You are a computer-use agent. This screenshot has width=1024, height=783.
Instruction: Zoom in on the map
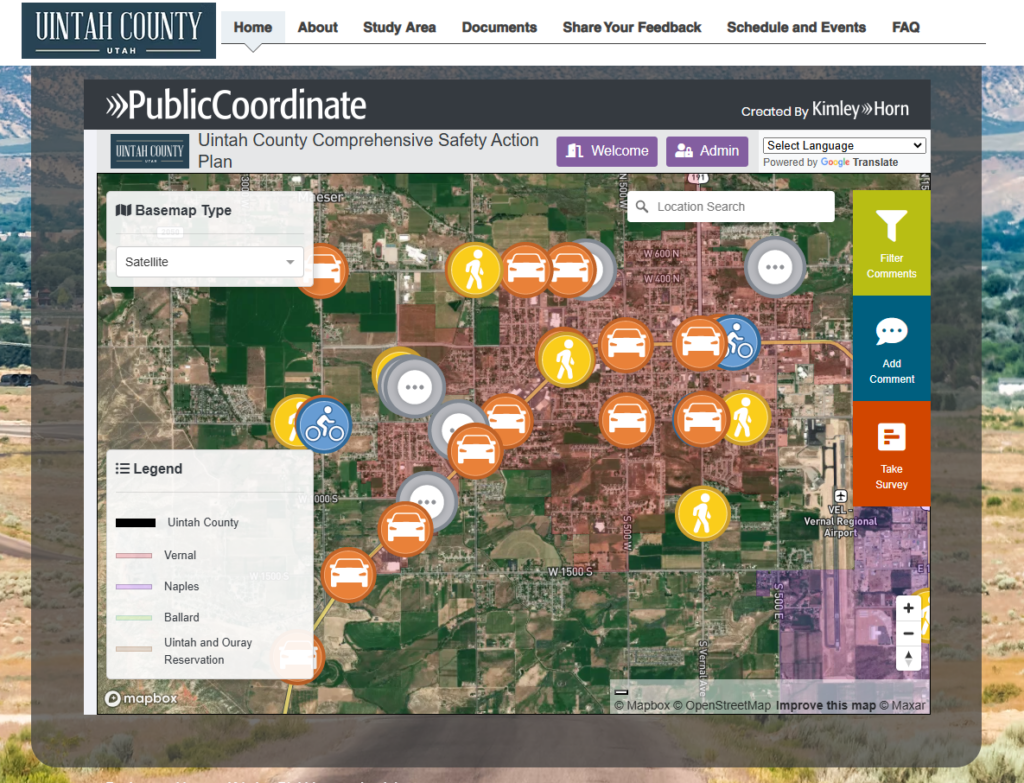[x=907, y=608]
